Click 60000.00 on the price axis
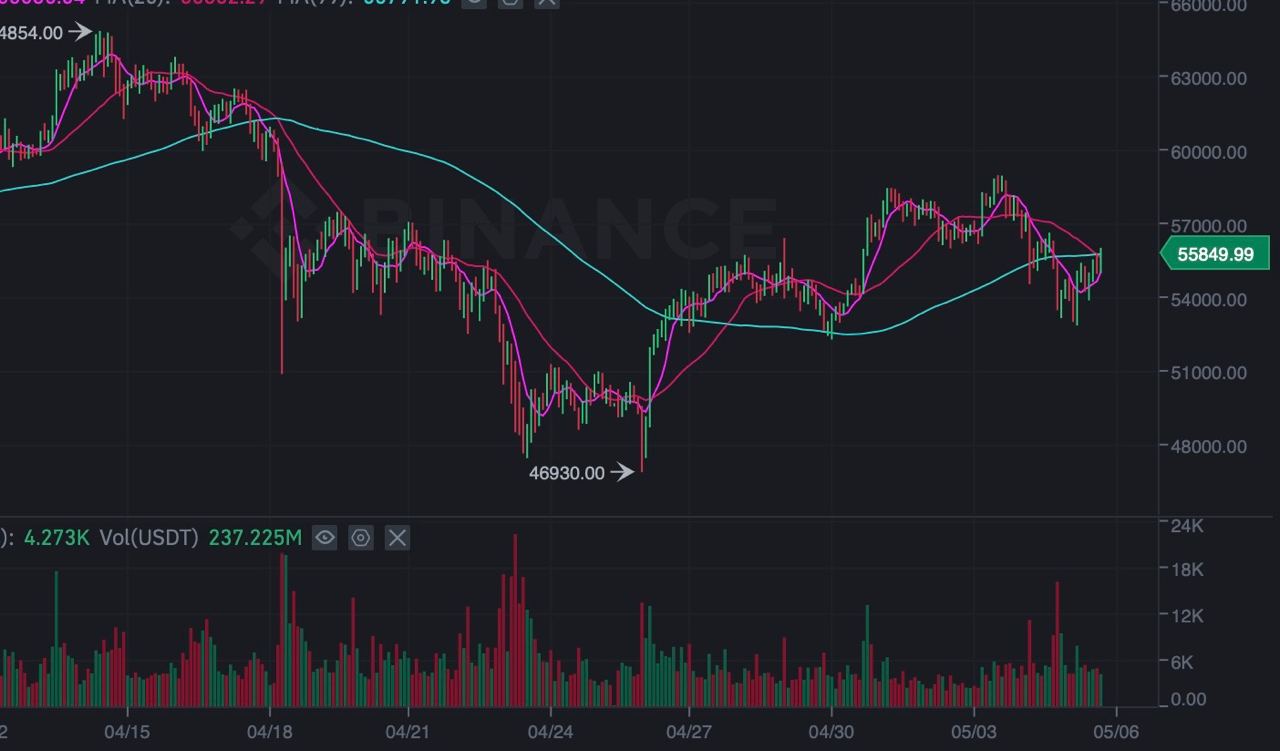The width and height of the screenshot is (1280, 751). [x=1208, y=152]
